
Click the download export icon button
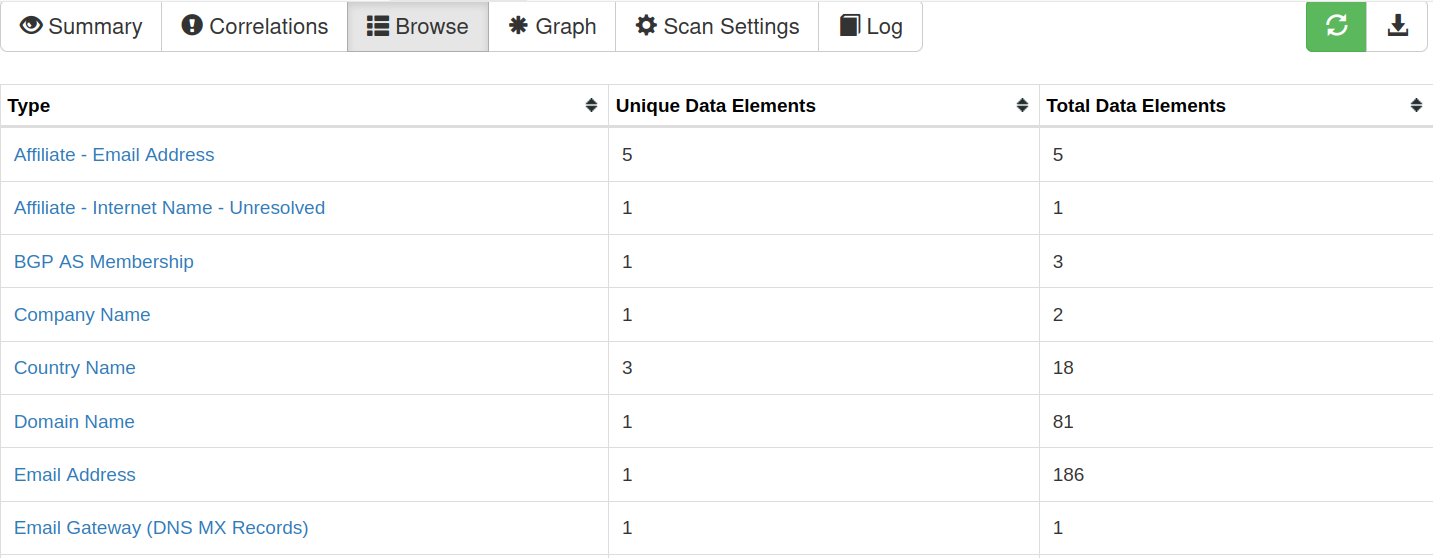1397,26
